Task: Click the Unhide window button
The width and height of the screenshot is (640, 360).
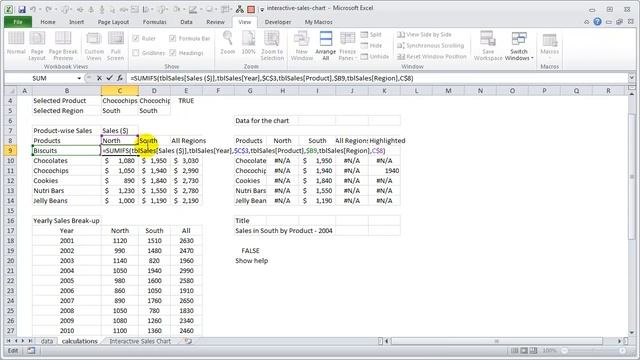Action: pos(375,56)
